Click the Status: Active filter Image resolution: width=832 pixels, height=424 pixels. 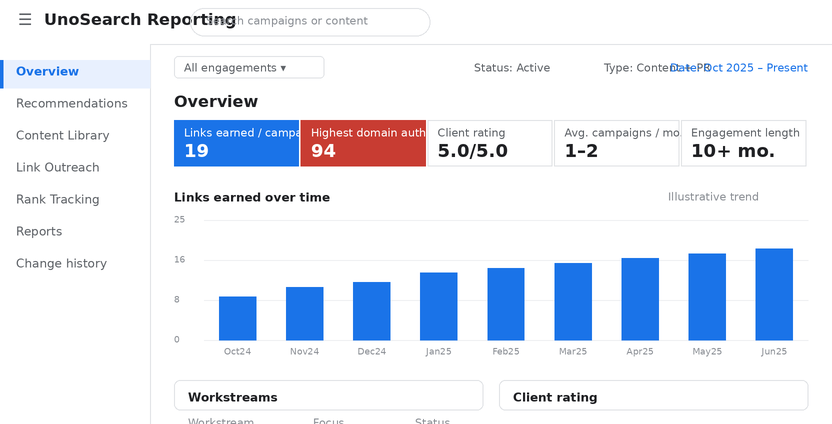(x=512, y=68)
